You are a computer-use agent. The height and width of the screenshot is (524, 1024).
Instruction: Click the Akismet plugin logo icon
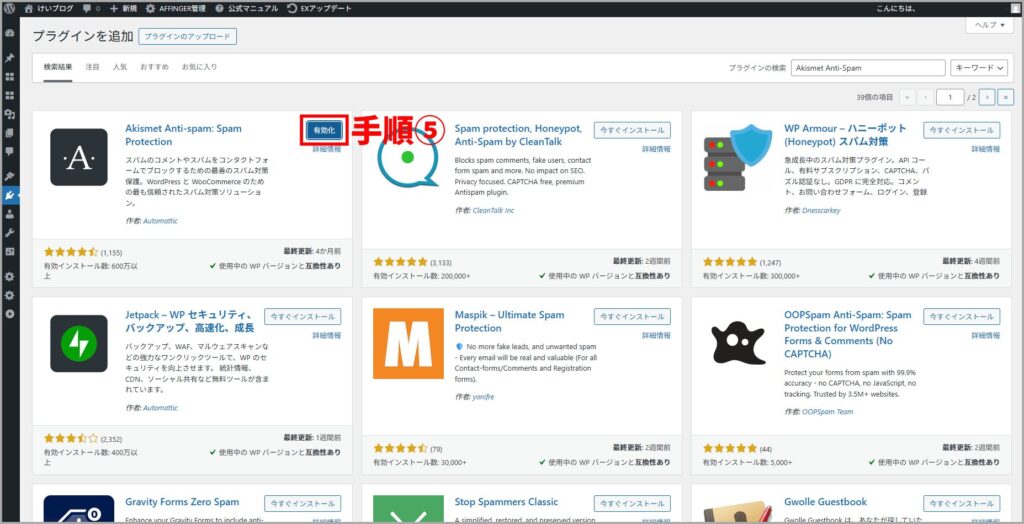tap(78, 157)
